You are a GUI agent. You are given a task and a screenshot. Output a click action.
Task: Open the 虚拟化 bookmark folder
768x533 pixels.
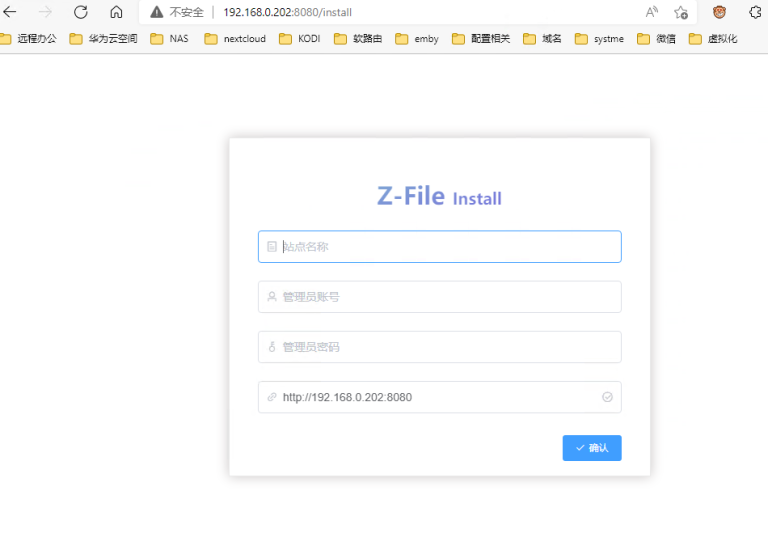click(713, 39)
